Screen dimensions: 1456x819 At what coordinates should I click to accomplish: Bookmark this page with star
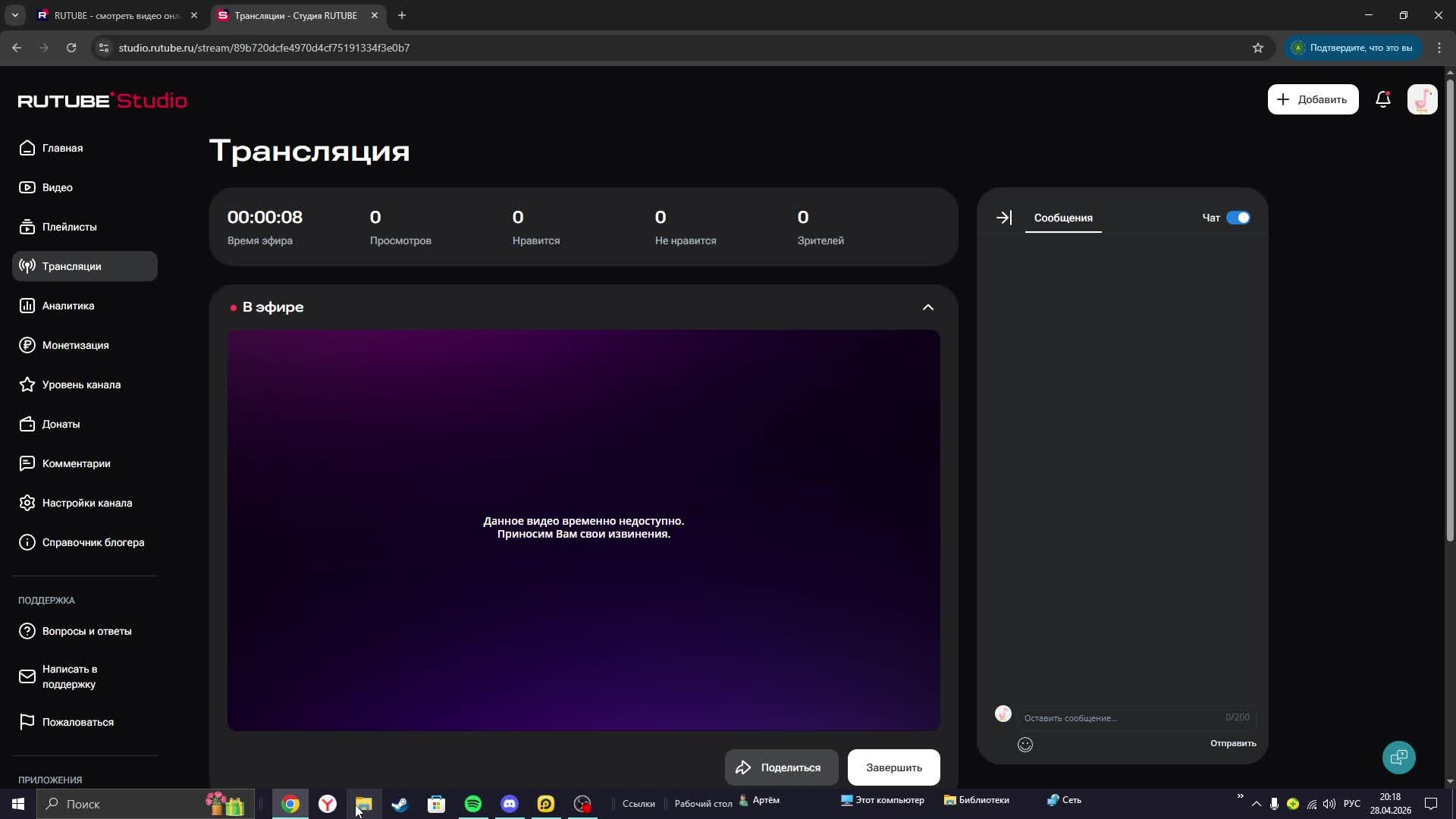click(x=1258, y=48)
